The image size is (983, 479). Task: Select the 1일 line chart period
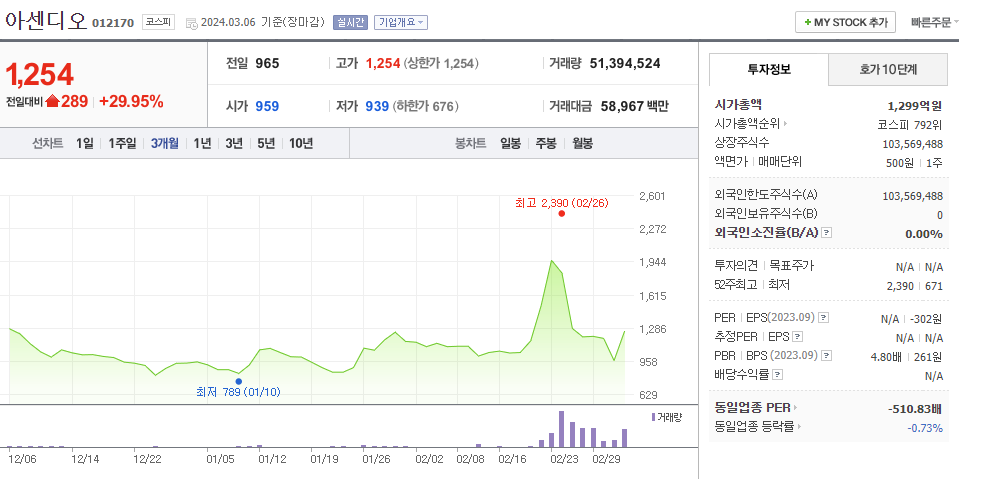(x=85, y=143)
